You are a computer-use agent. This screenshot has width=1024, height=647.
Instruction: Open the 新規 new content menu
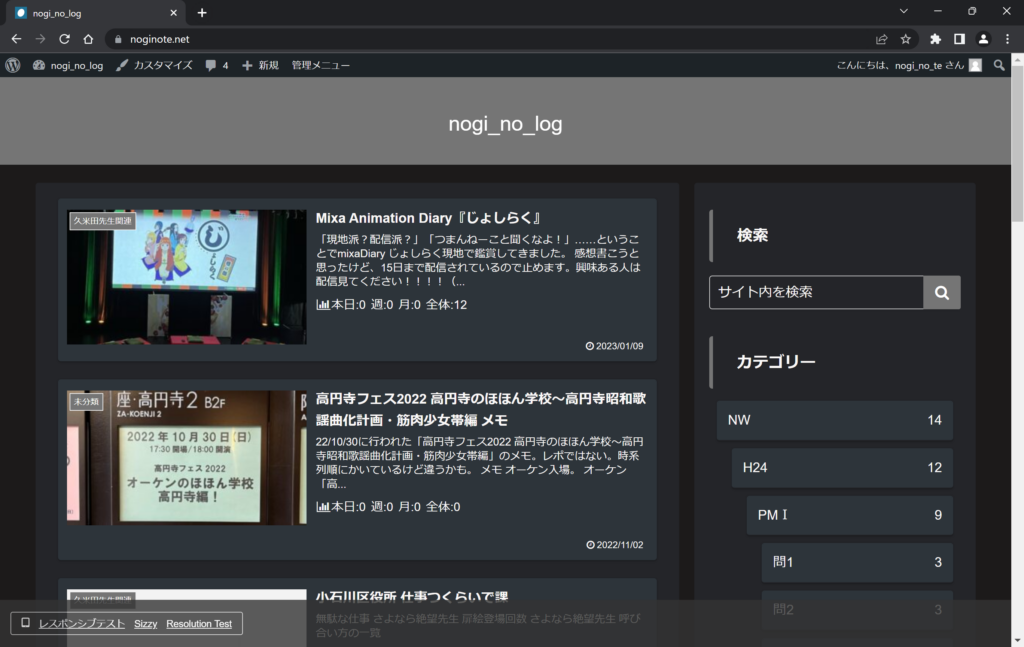260,65
